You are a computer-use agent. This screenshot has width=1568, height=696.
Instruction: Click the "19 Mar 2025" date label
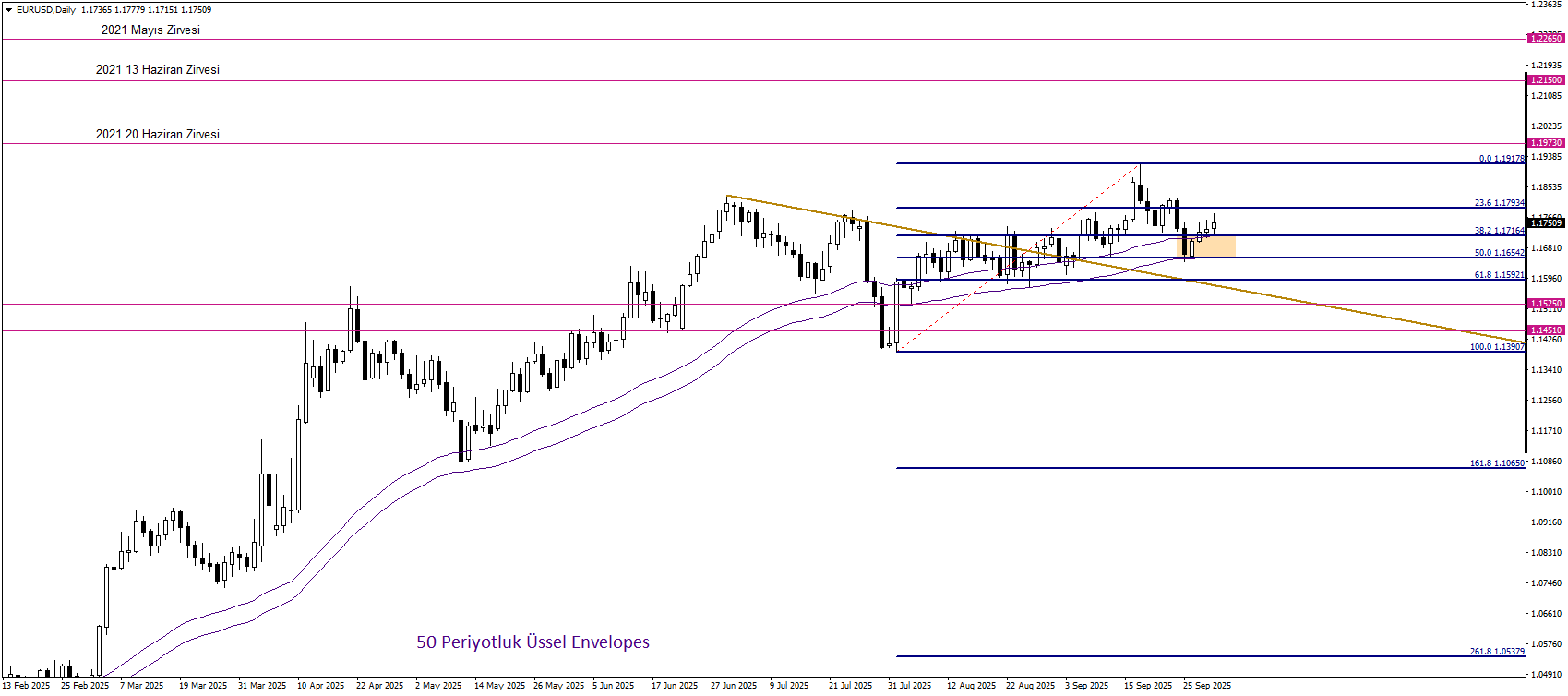click(203, 686)
